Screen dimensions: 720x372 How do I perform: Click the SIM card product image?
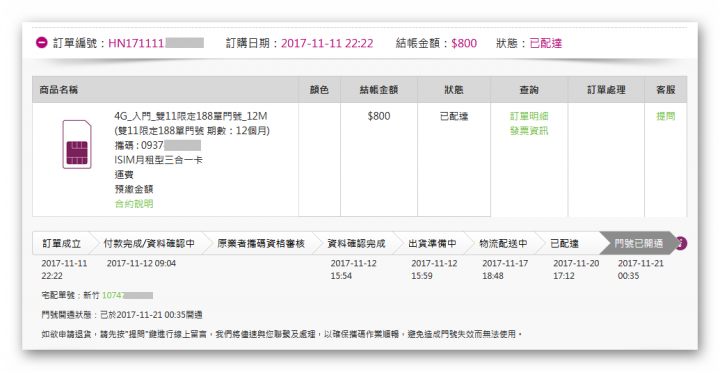click(77, 144)
